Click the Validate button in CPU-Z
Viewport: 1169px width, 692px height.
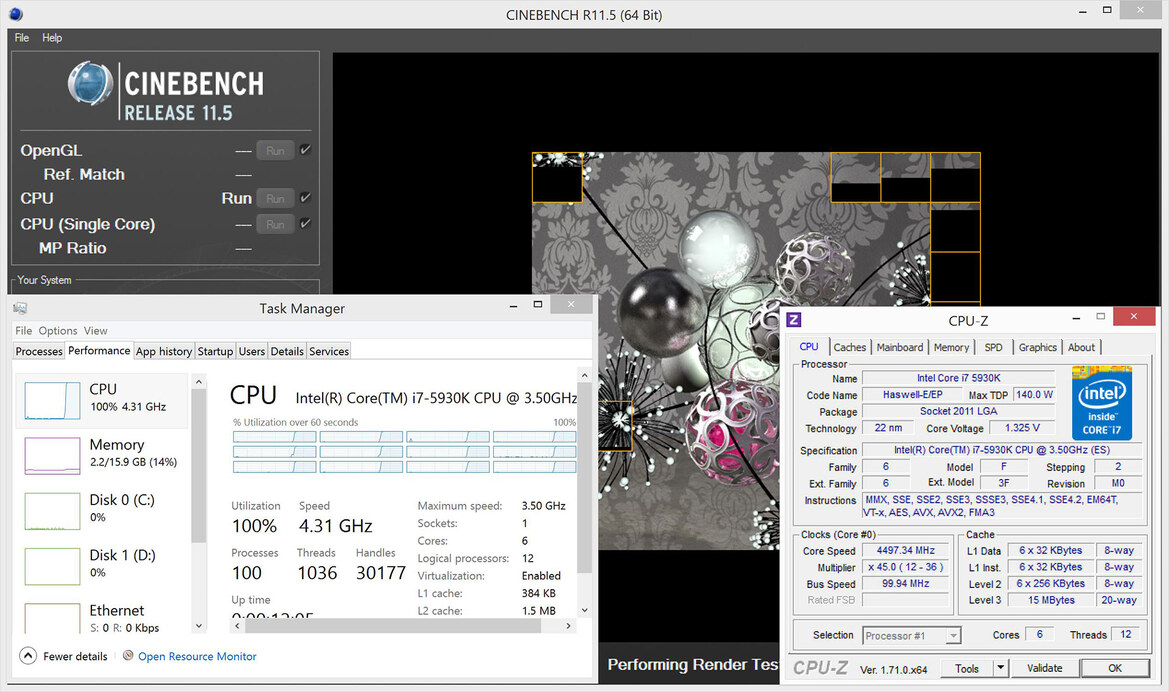(x=1044, y=668)
